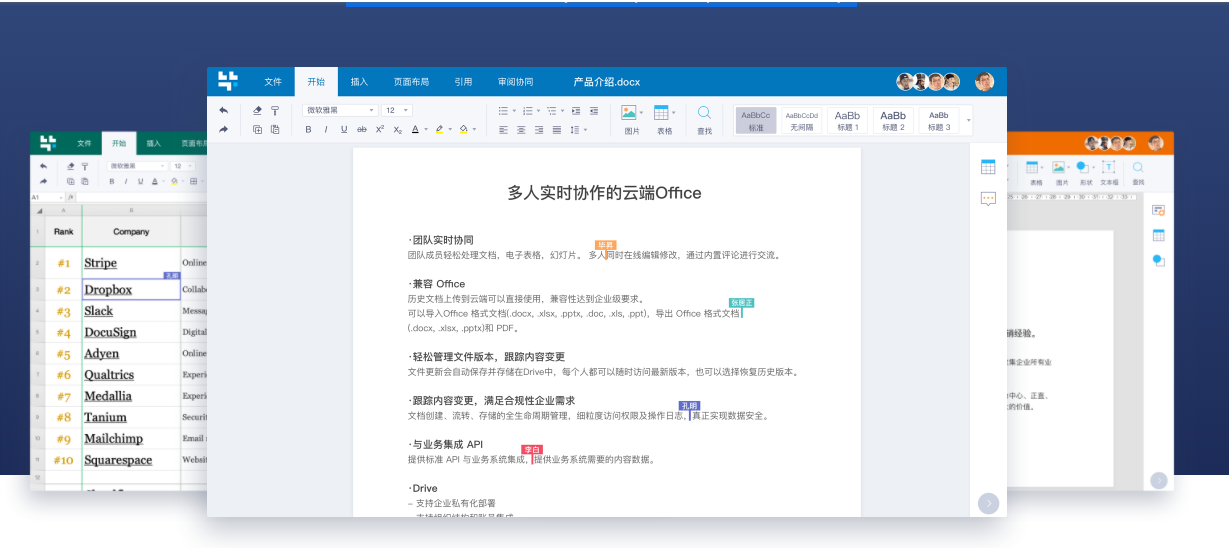The width and height of the screenshot is (1229, 548).
Task: Click the slide comment icon in presentation sidebar
Action: point(1158,210)
